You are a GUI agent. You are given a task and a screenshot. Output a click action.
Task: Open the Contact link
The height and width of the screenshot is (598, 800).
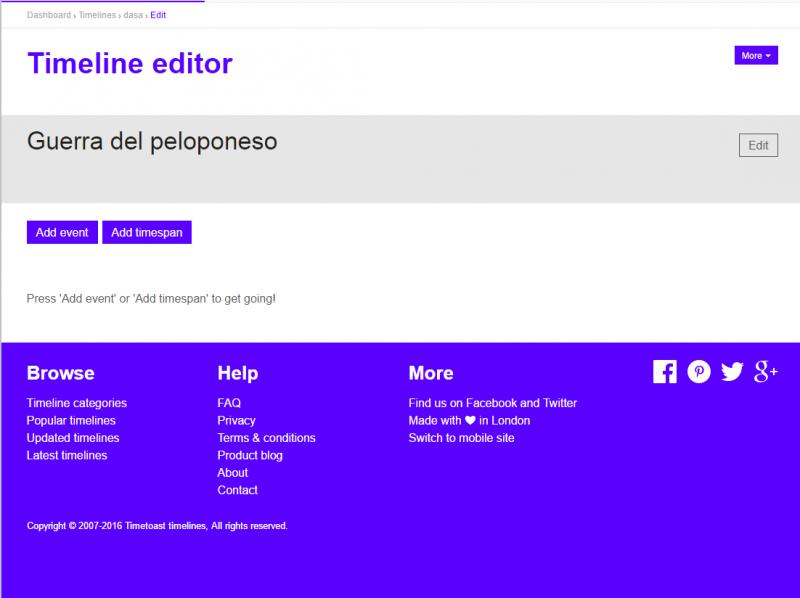237,490
